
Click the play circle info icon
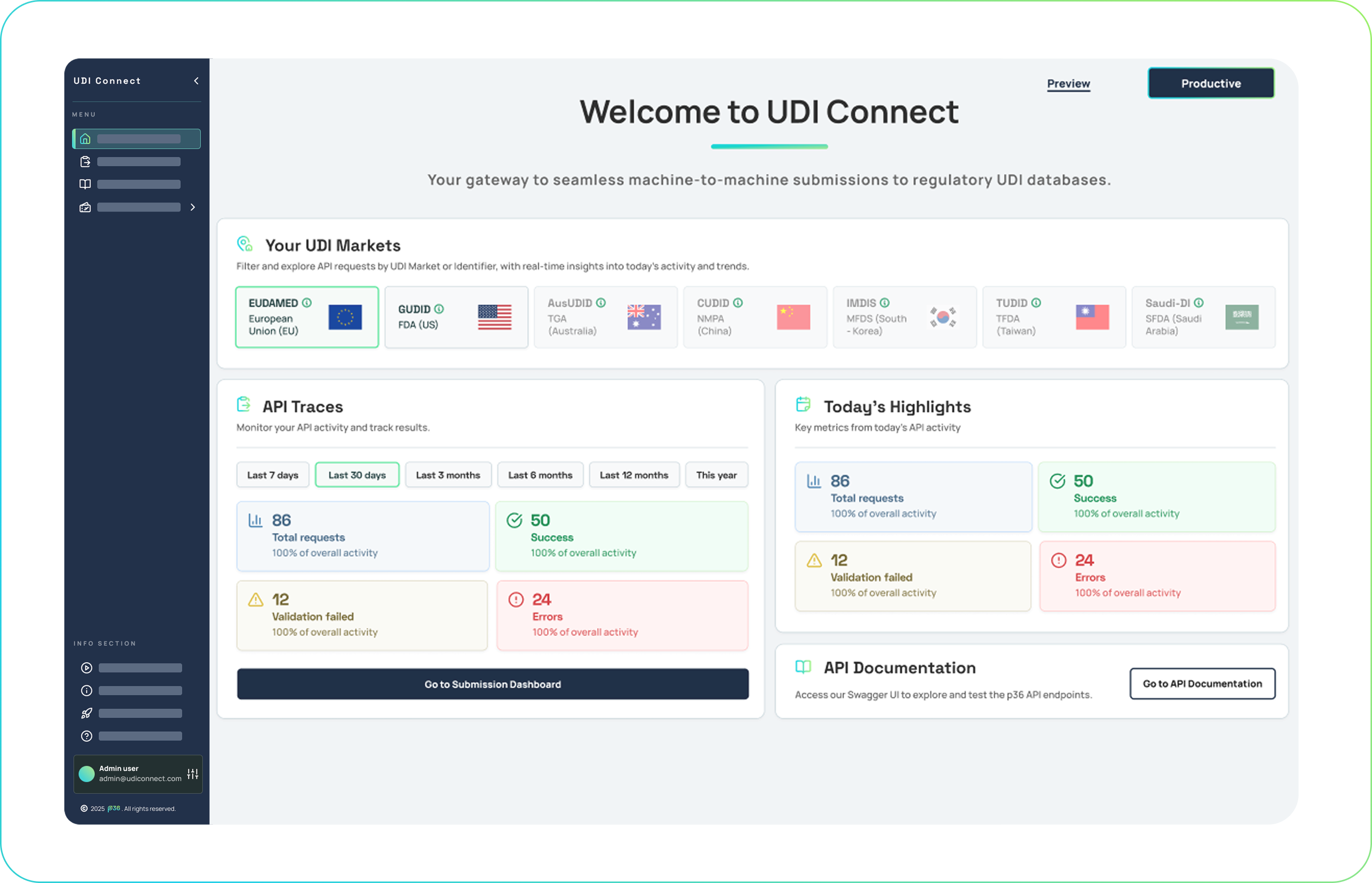86,668
